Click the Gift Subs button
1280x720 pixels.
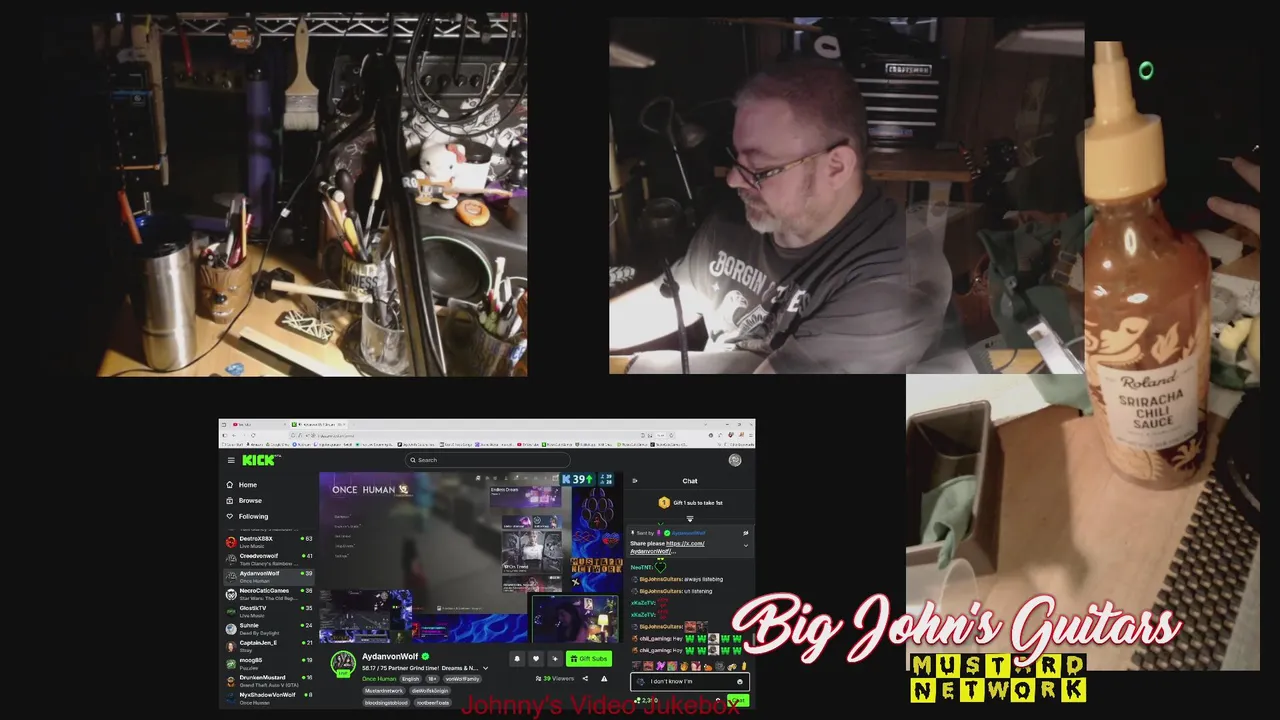589,658
